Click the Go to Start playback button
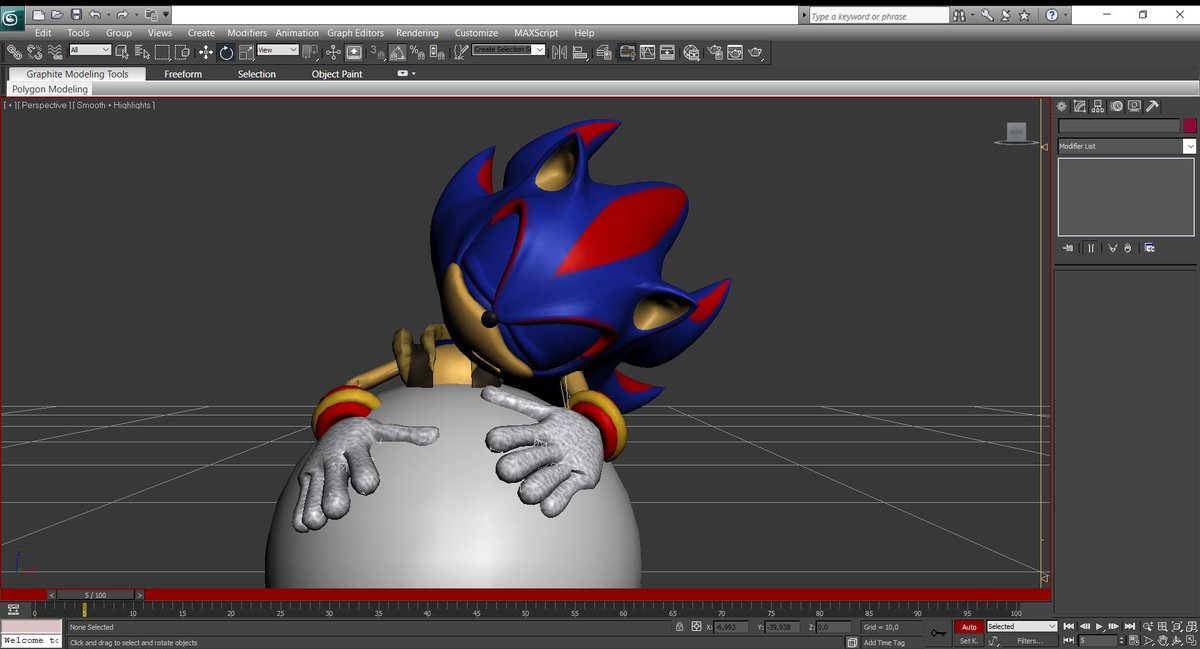This screenshot has width=1200, height=649. point(1069,626)
